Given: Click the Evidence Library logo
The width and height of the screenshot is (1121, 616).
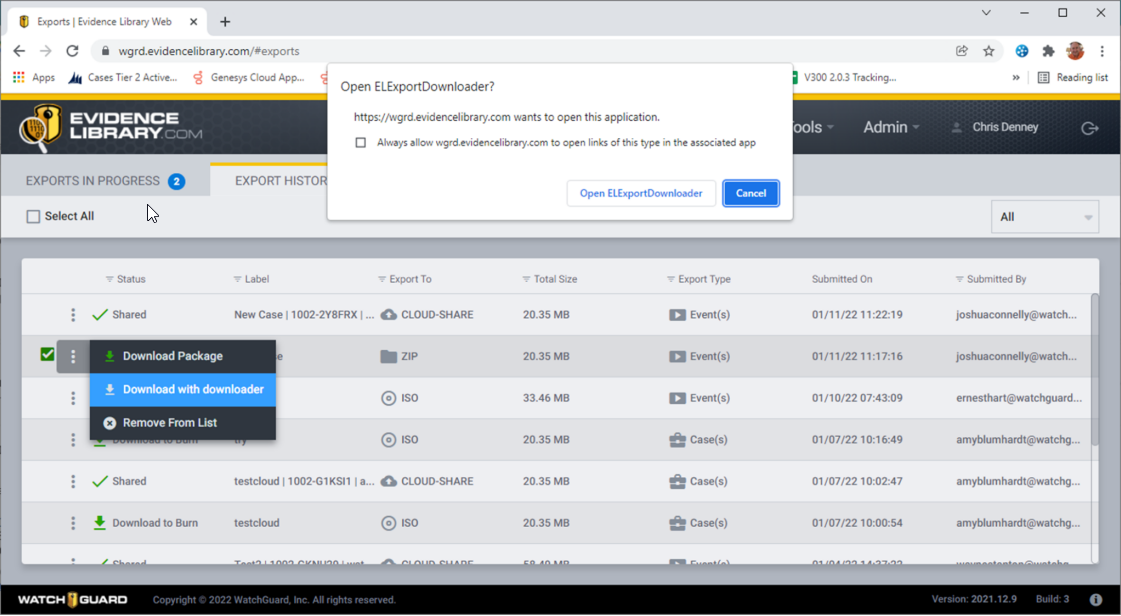Looking at the screenshot, I should click(111, 128).
